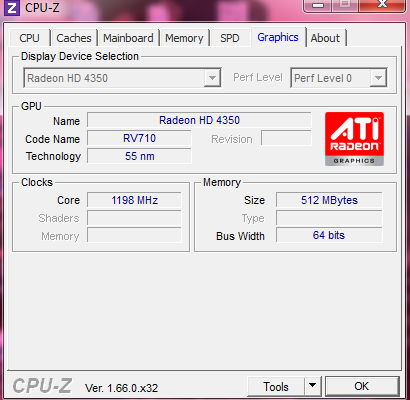Click the GPU Name field
Viewport: 410px width, 400px height.
tap(199, 120)
